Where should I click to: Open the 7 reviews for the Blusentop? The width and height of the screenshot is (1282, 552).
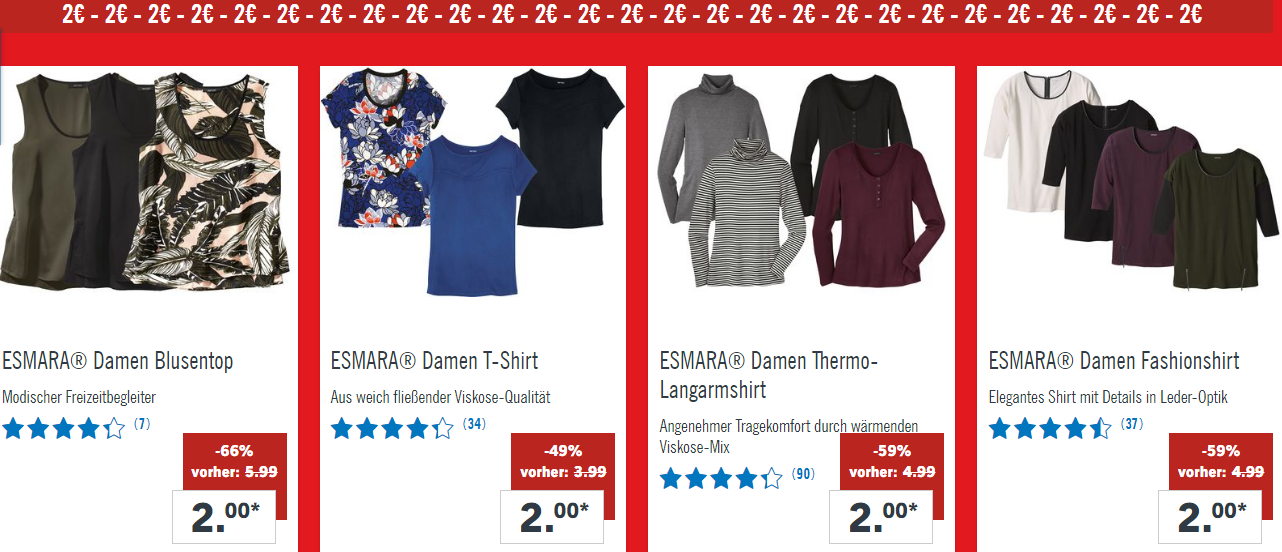coord(141,424)
